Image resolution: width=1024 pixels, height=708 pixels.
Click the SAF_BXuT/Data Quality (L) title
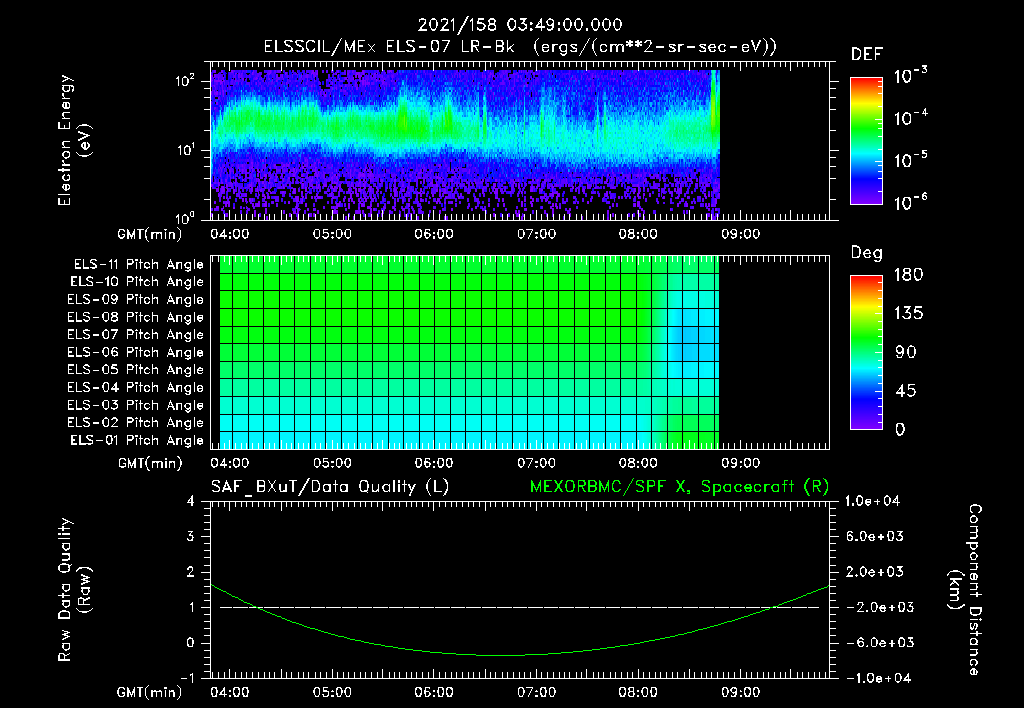point(330,487)
